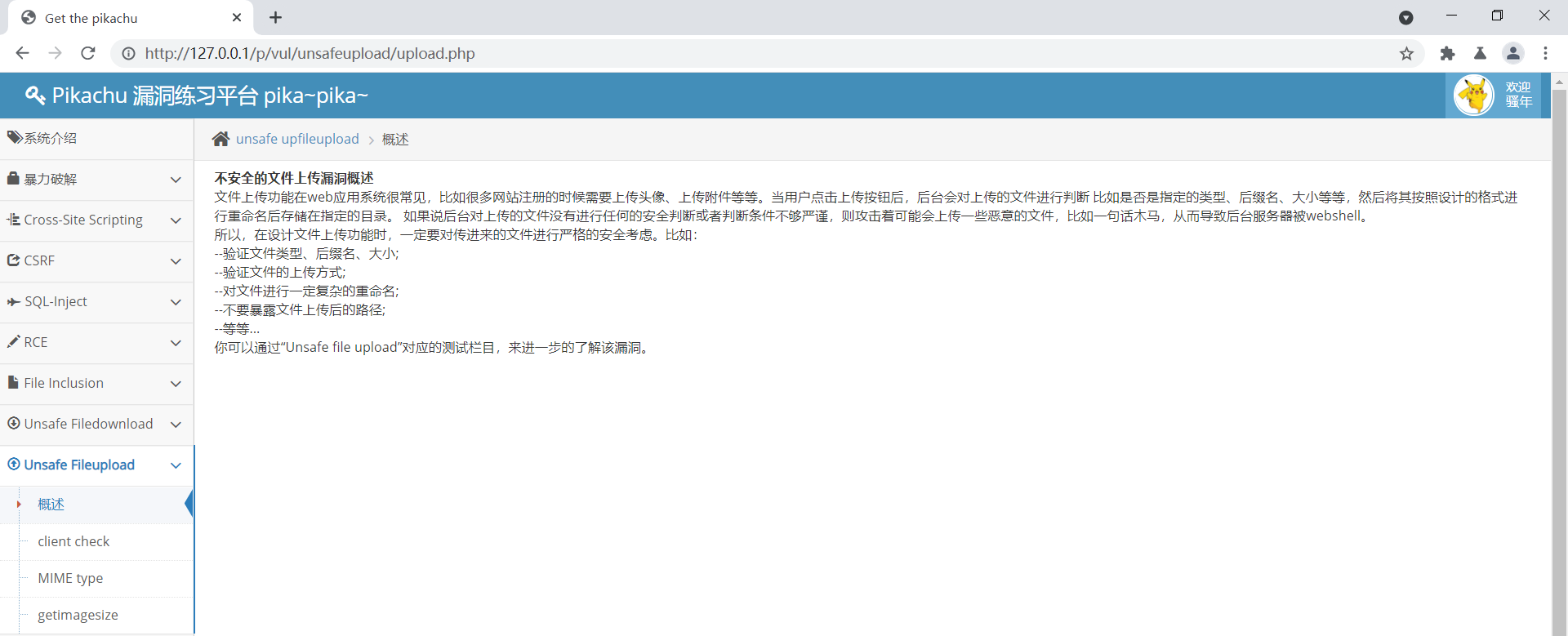Image resolution: width=1568 pixels, height=636 pixels.
Task: Expand the SQL-Inject chevron
Action: click(176, 302)
